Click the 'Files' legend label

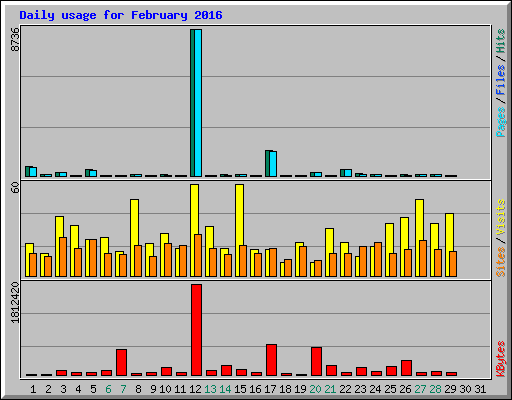pos(500,80)
